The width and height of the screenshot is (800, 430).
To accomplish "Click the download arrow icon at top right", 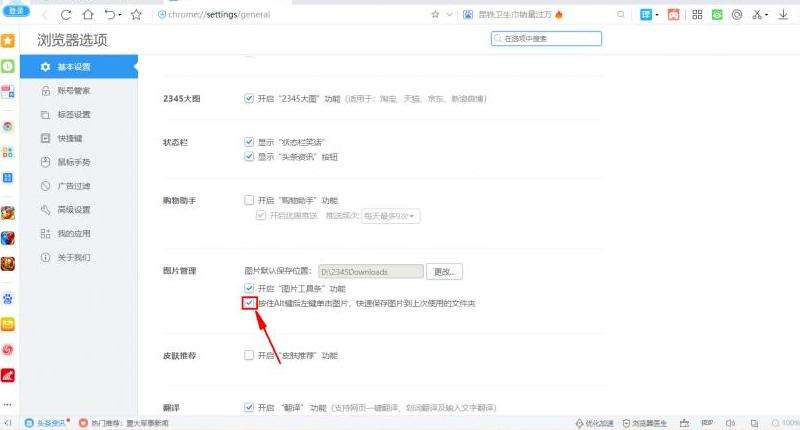I will coord(783,15).
